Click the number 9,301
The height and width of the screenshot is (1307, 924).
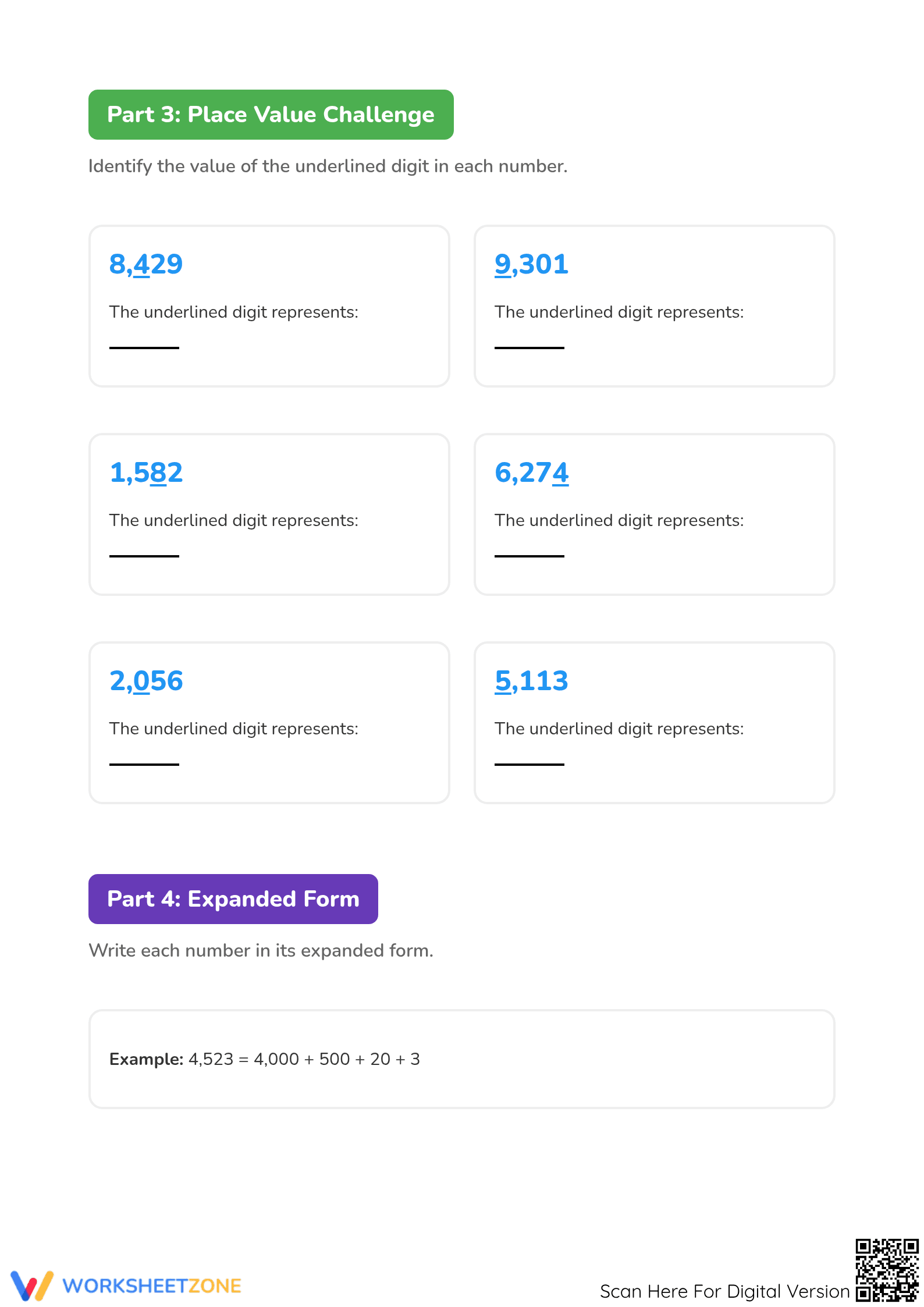[x=531, y=265]
